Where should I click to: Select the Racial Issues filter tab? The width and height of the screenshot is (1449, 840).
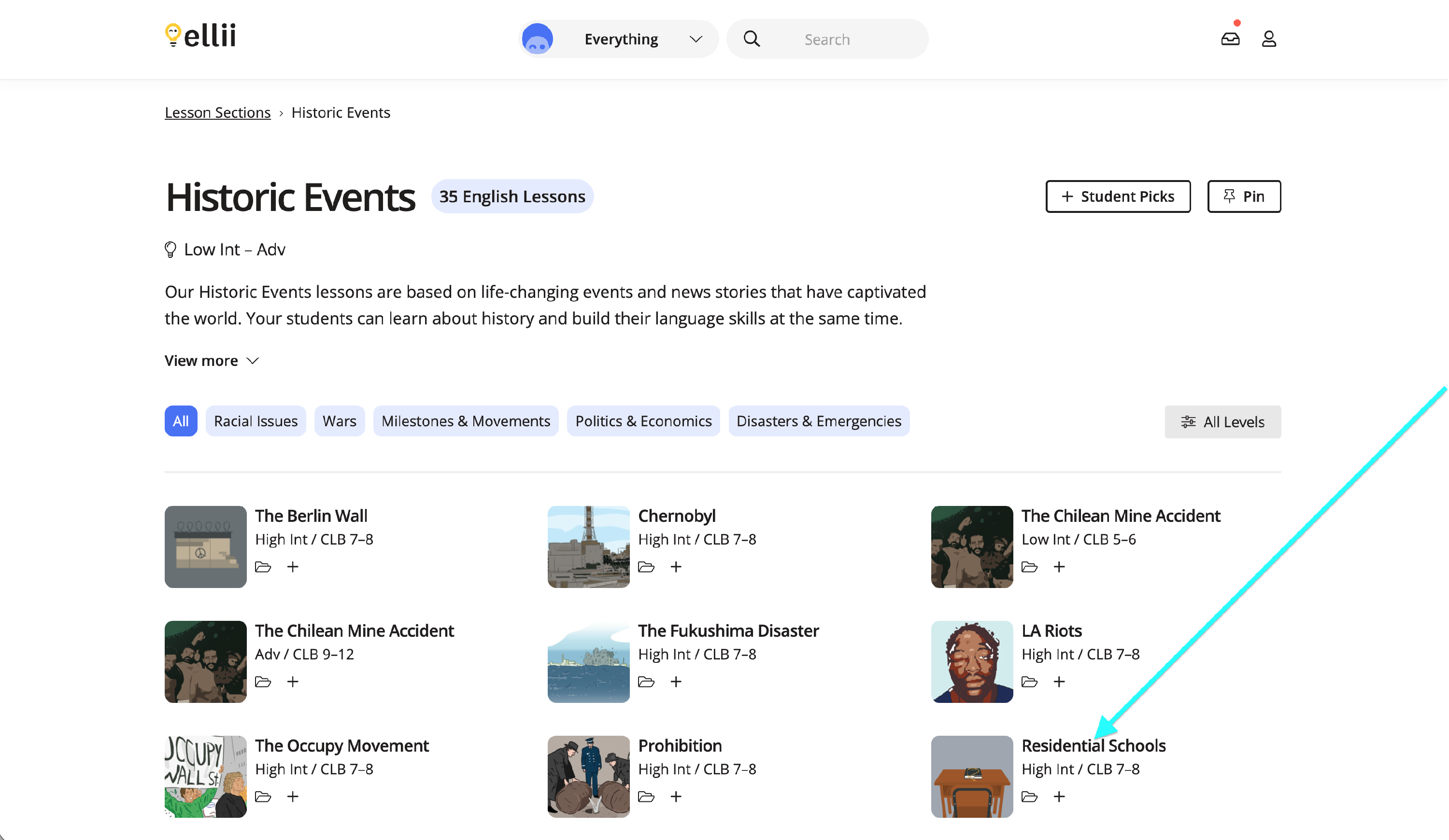pos(256,421)
